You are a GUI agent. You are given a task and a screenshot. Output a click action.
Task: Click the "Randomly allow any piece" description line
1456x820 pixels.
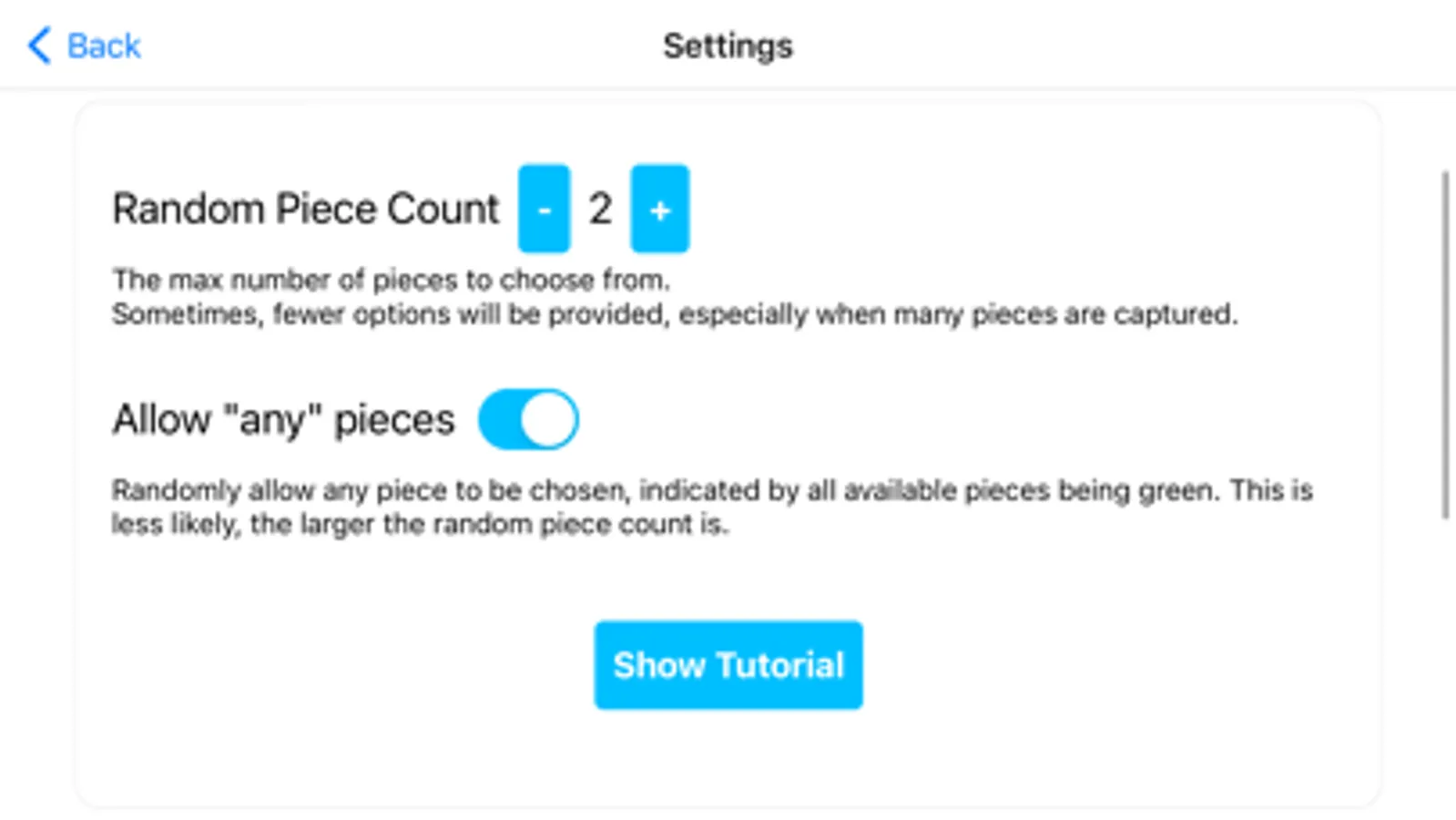[x=711, y=490]
